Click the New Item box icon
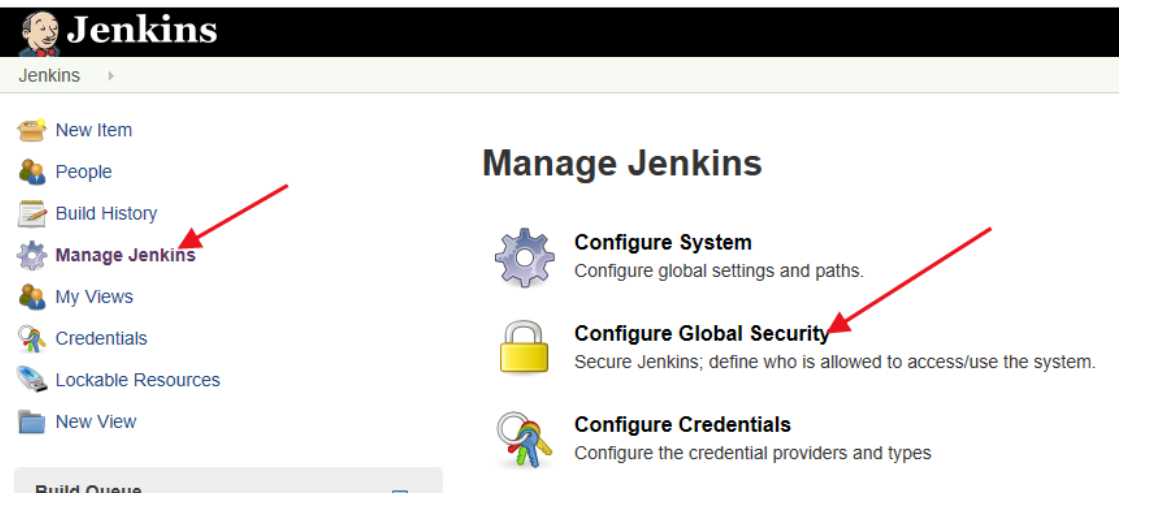Viewport: 1163px width, 508px height. 32,131
